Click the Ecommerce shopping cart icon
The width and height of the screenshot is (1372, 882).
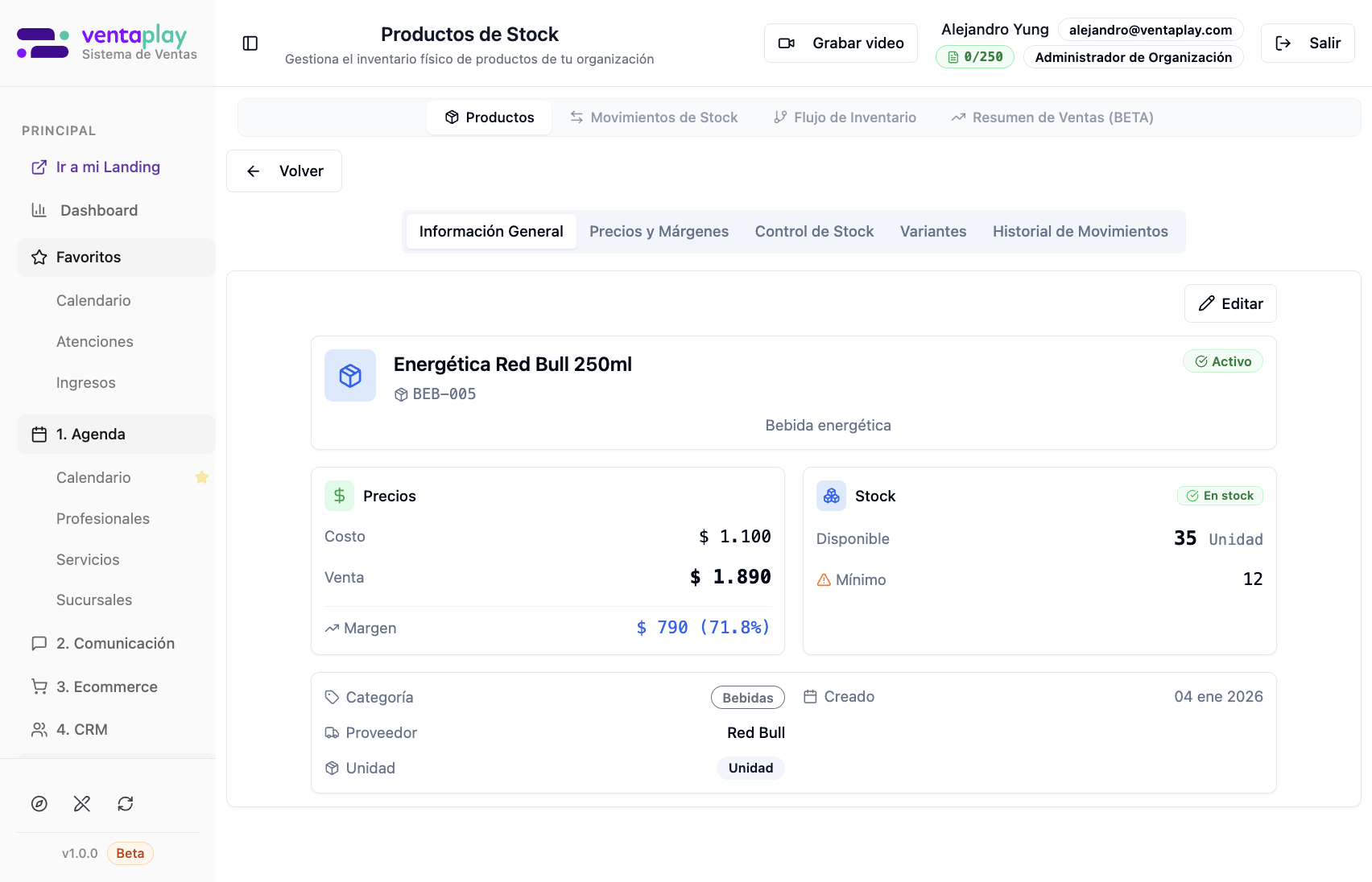39,686
